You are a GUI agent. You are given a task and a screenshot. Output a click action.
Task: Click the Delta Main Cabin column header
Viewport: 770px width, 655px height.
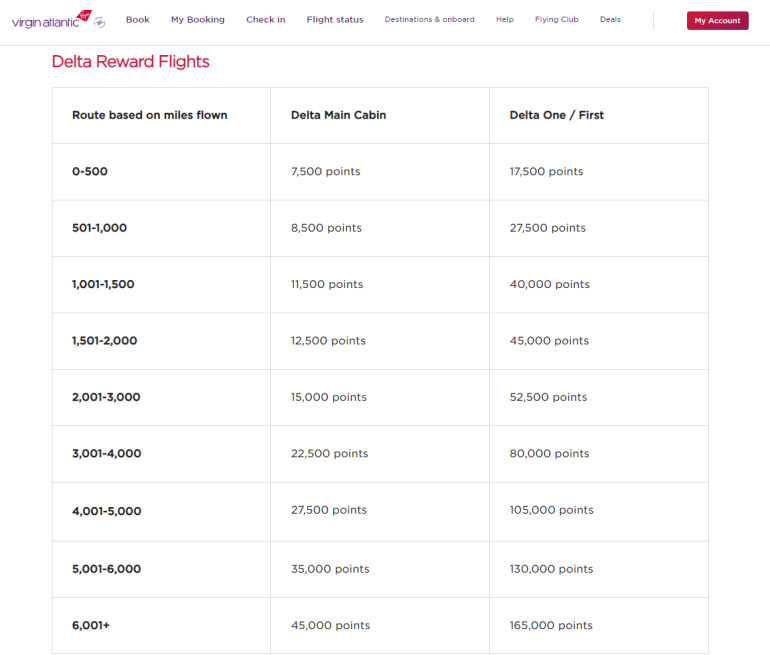(338, 115)
